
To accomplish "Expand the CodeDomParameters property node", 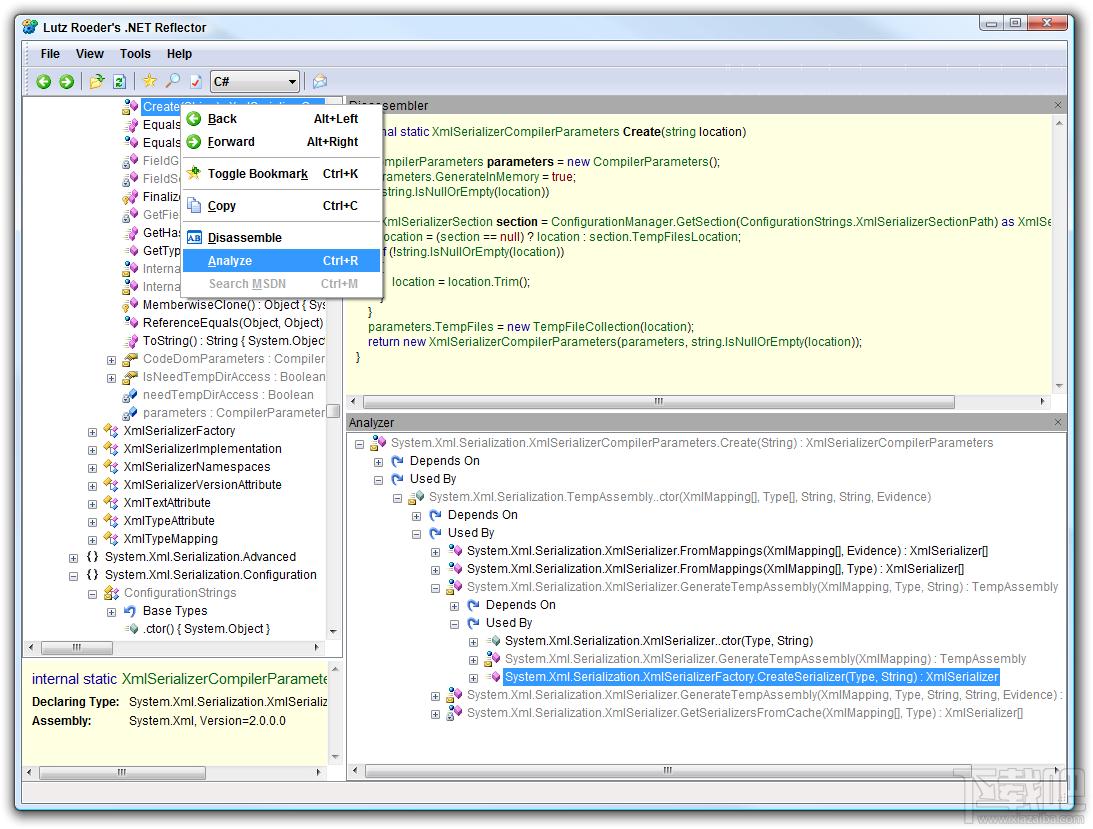I will [x=111, y=360].
